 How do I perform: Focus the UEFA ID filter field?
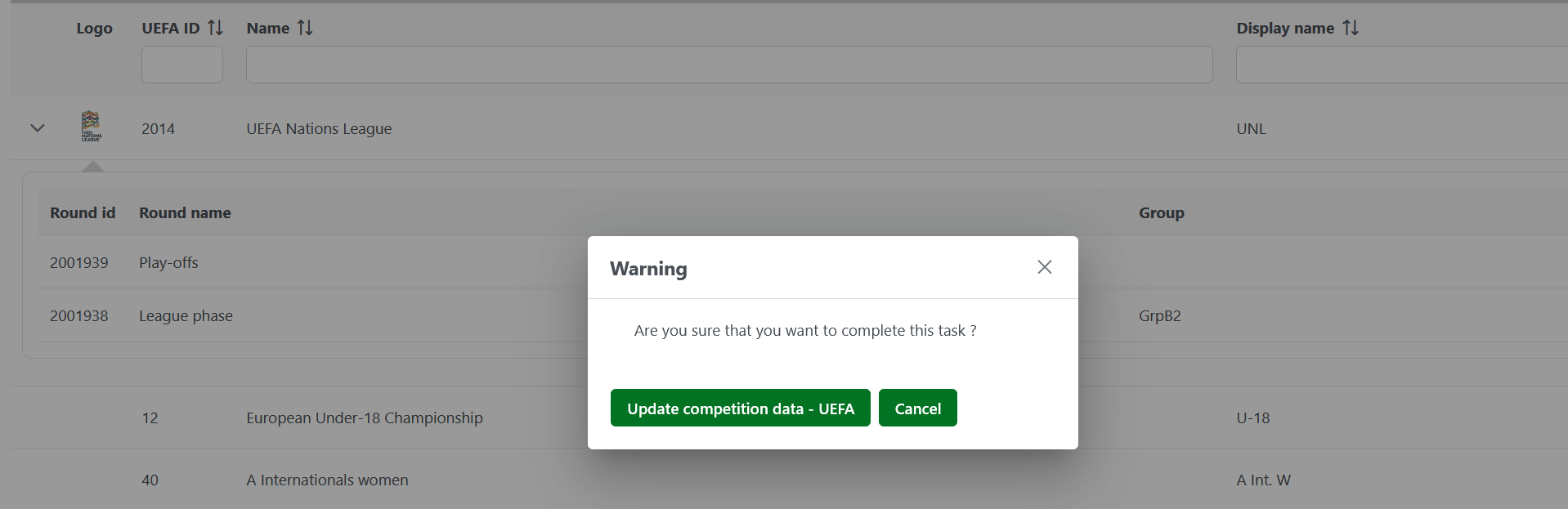[181, 65]
